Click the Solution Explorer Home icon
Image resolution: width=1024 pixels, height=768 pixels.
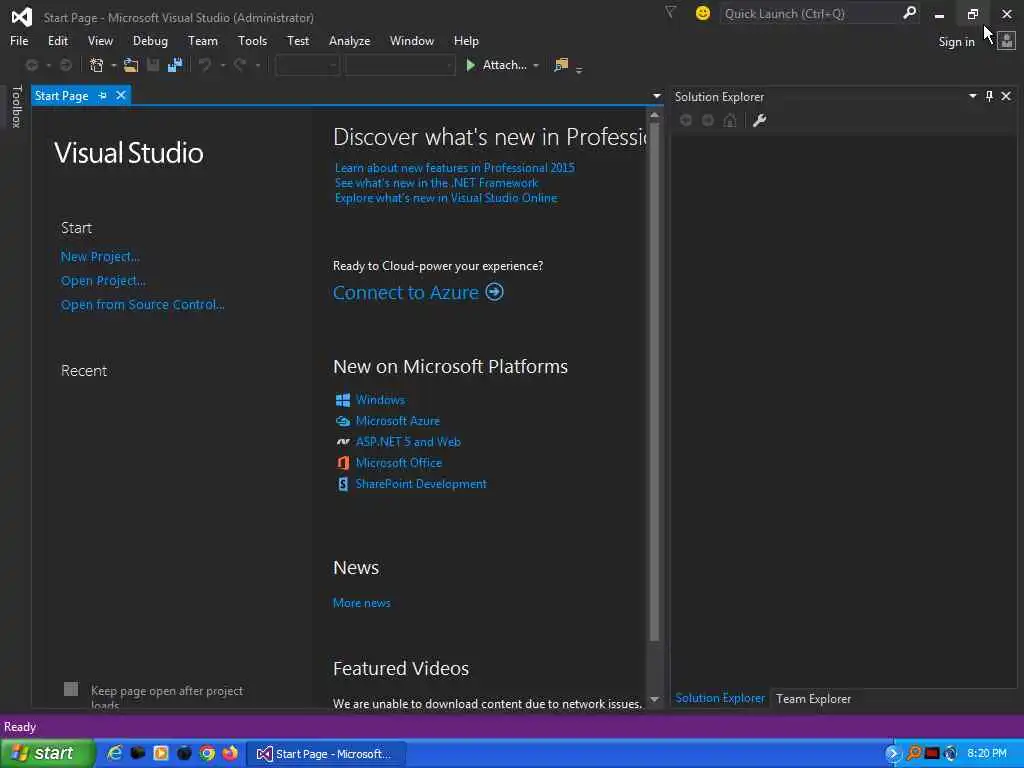click(x=730, y=120)
